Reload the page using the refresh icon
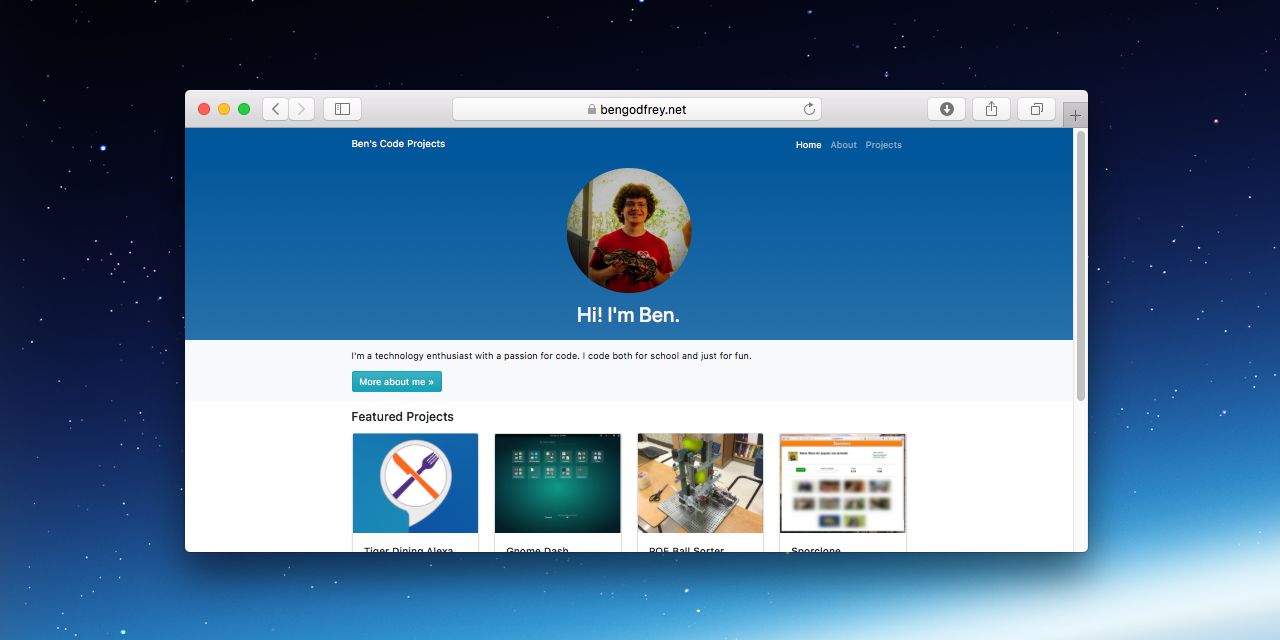Viewport: 1280px width, 640px height. [809, 109]
